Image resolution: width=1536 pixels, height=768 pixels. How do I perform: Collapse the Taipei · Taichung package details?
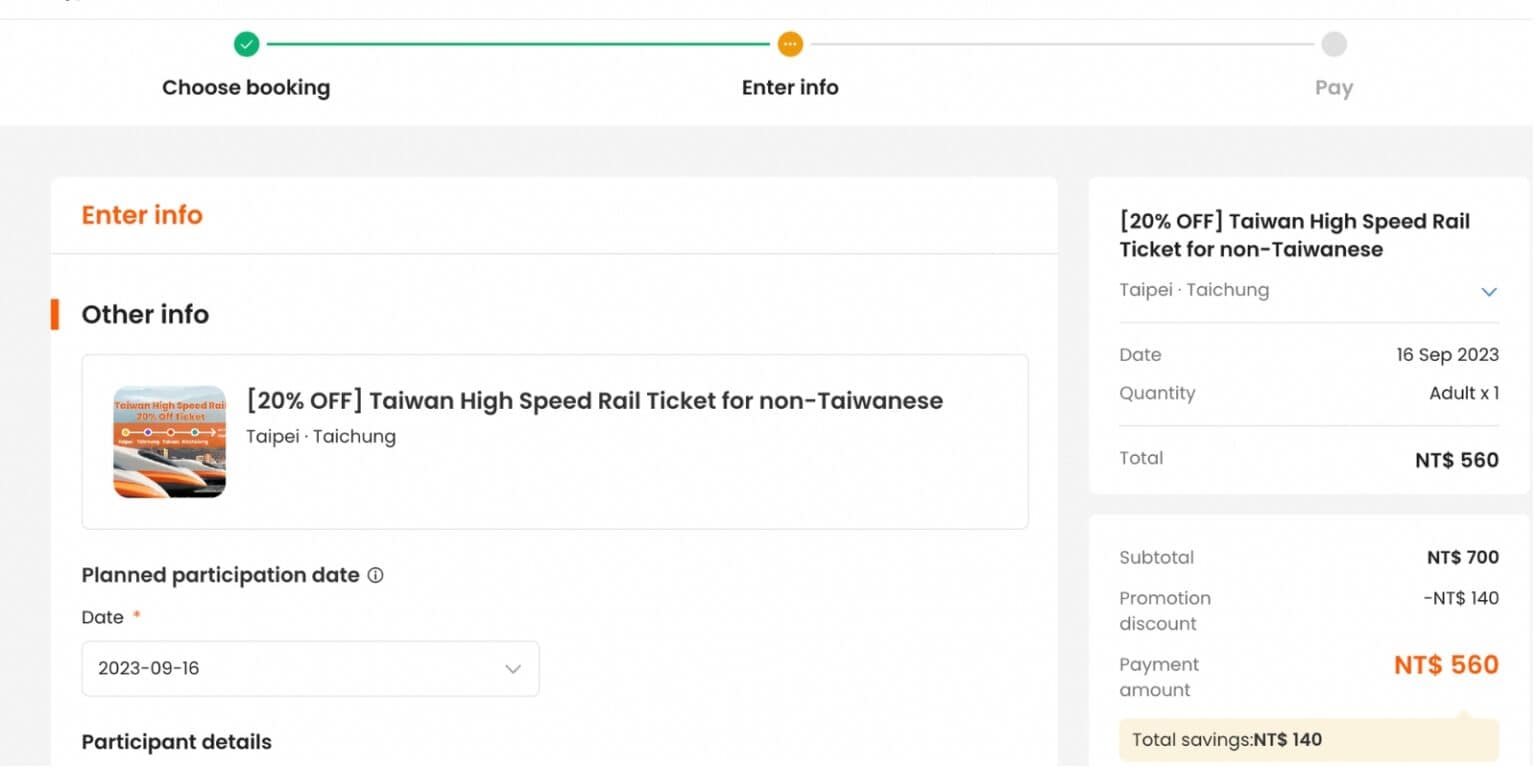(1489, 291)
